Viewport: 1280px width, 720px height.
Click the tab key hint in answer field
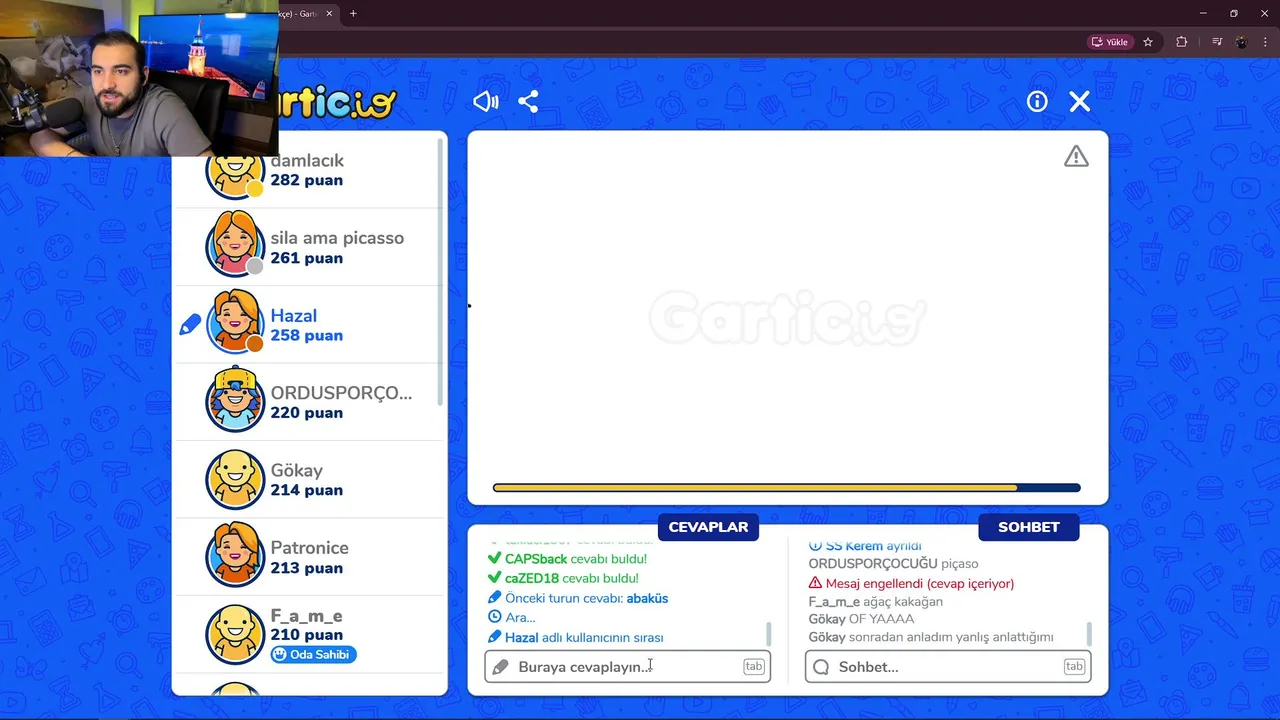(x=753, y=667)
